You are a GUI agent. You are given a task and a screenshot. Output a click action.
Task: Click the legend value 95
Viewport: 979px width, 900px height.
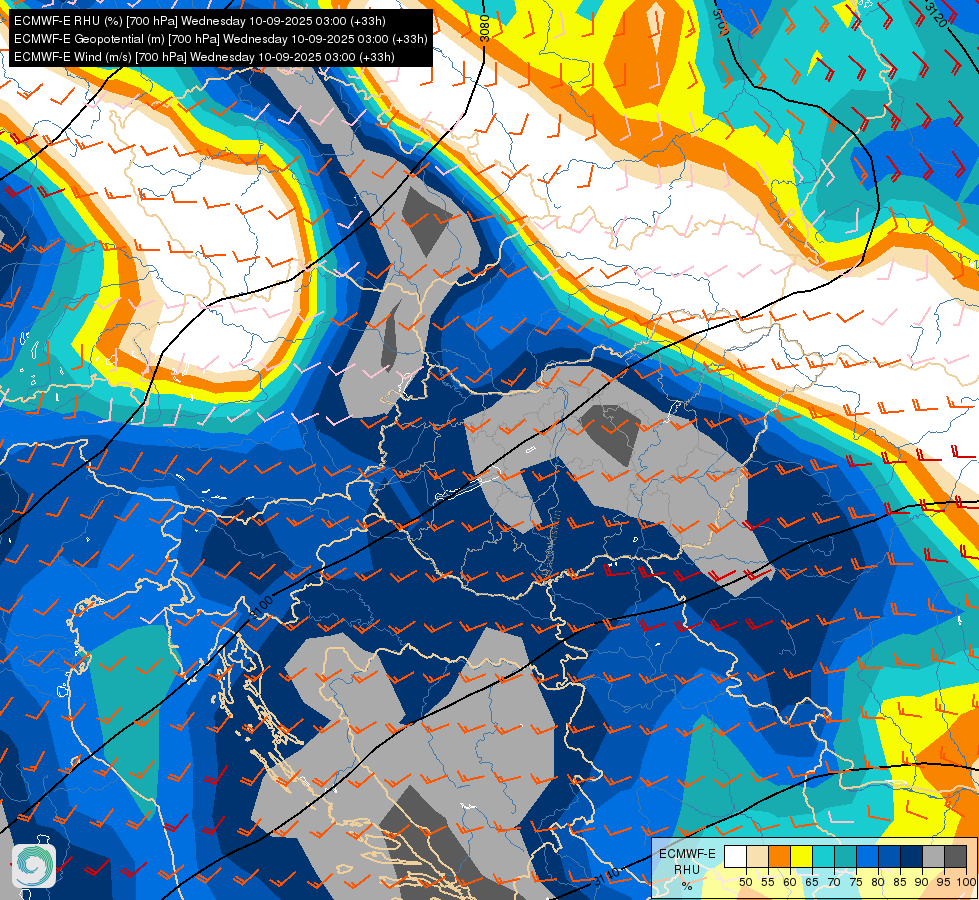point(944,882)
